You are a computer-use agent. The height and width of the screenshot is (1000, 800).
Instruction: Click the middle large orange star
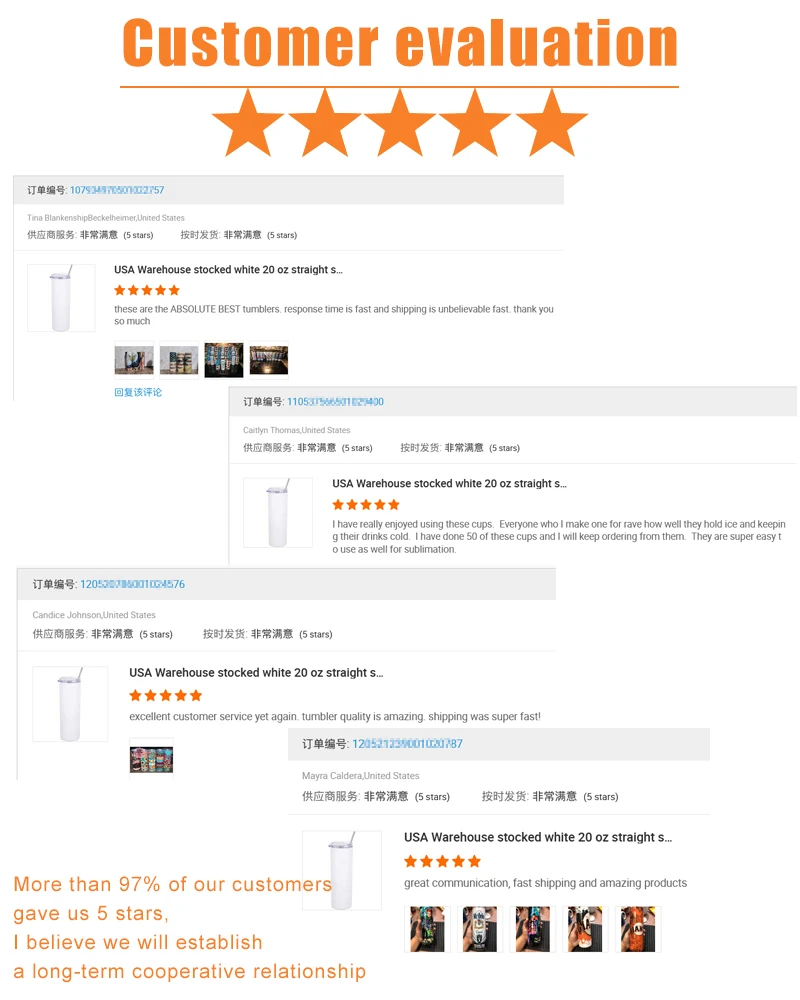(400, 123)
